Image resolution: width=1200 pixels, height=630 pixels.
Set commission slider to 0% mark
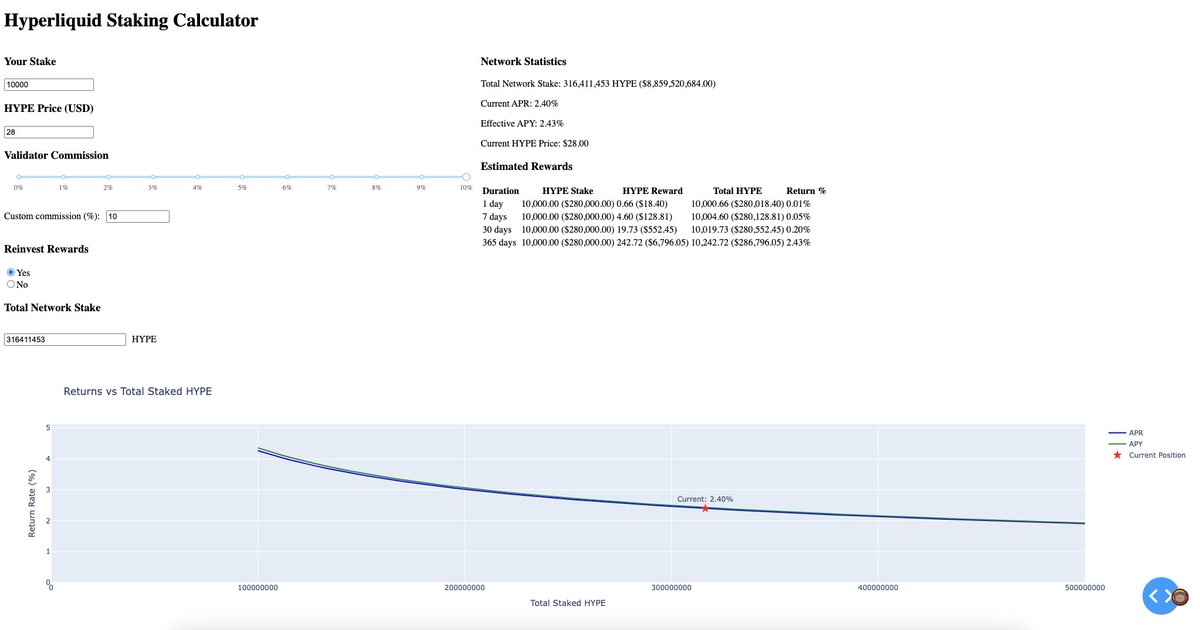18,177
